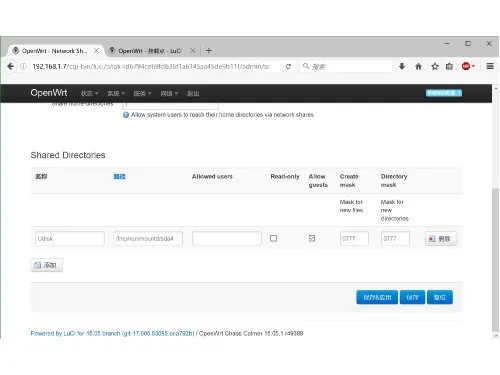Open the Firefox hamburger menu
Image resolution: width=500 pixels, height=375 pixels.
(x=490, y=66)
